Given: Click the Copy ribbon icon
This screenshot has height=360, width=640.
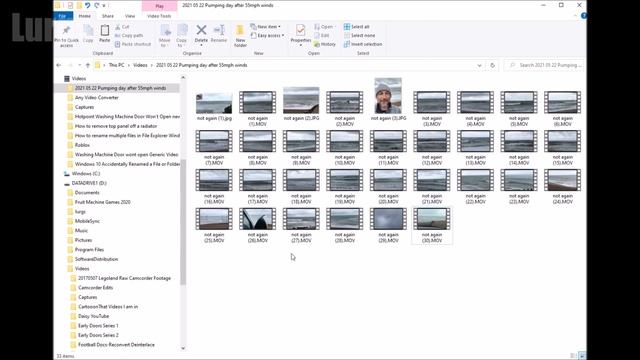Looking at the screenshot, I should point(88,33).
